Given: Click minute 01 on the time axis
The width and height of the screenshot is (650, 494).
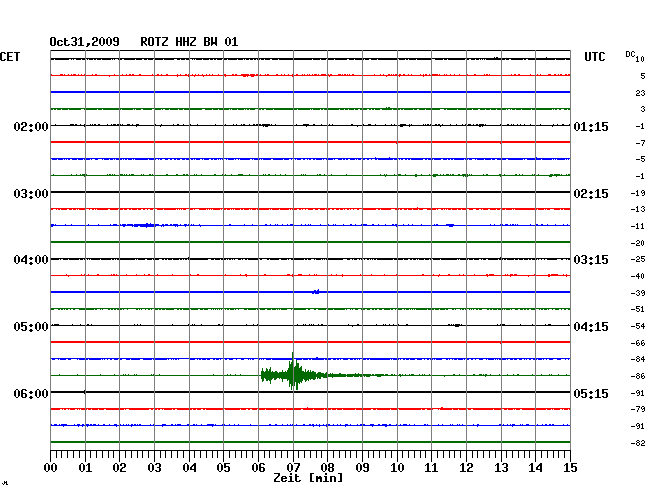Looking at the screenshot, I should (85, 468).
